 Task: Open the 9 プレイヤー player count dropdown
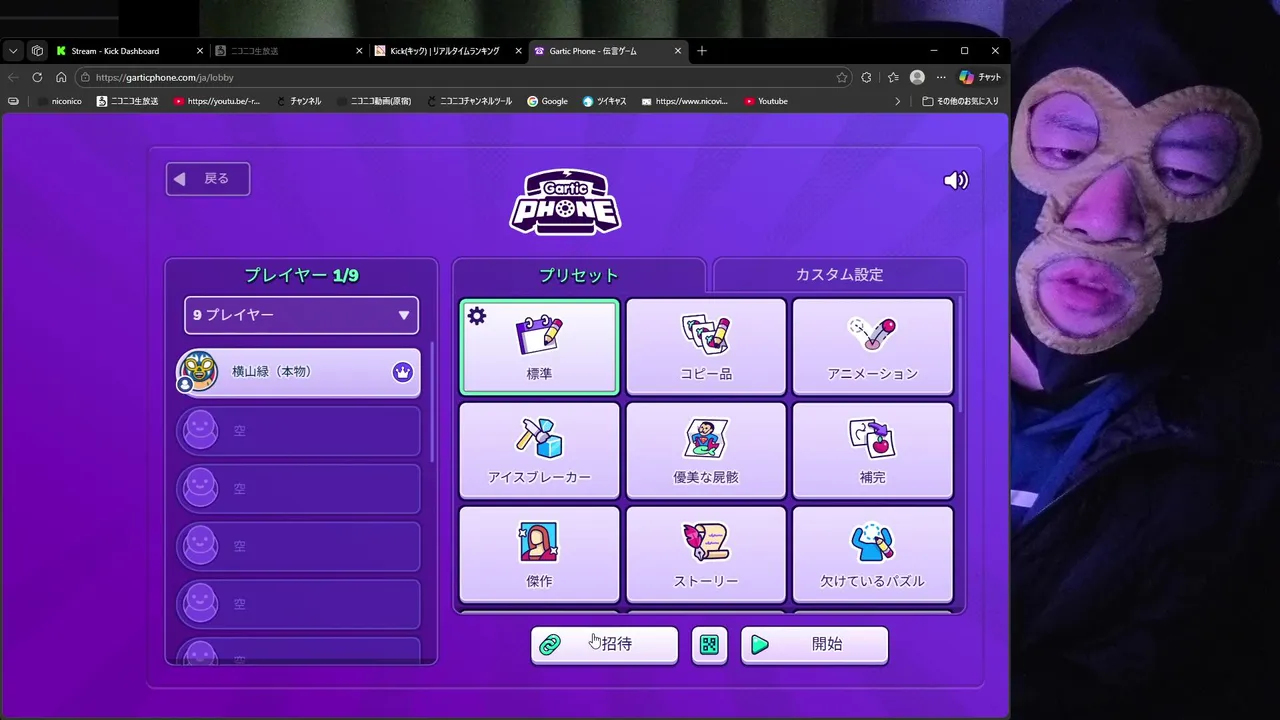(x=301, y=315)
